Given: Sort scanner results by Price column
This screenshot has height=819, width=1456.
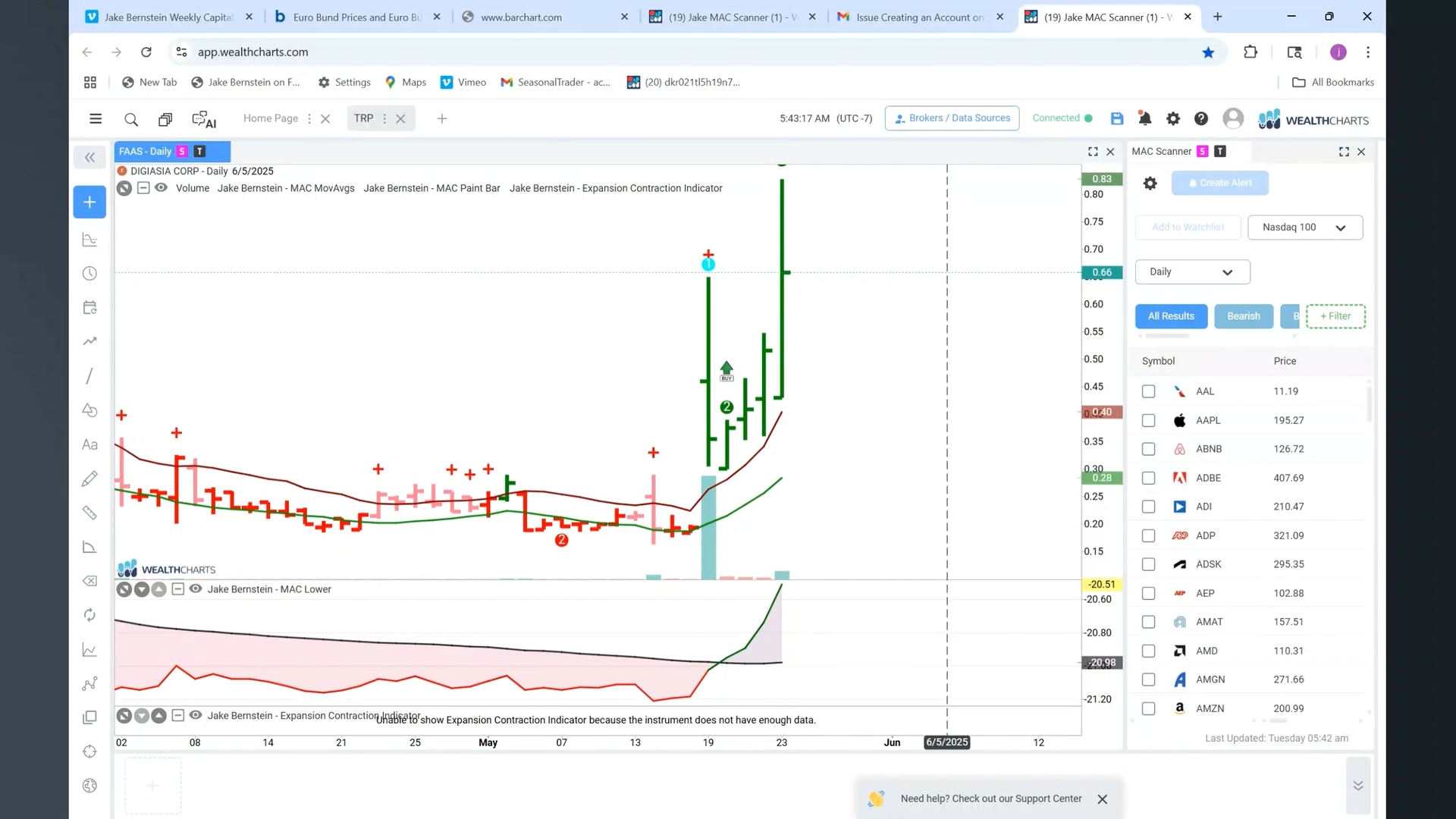Looking at the screenshot, I should point(1285,361).
